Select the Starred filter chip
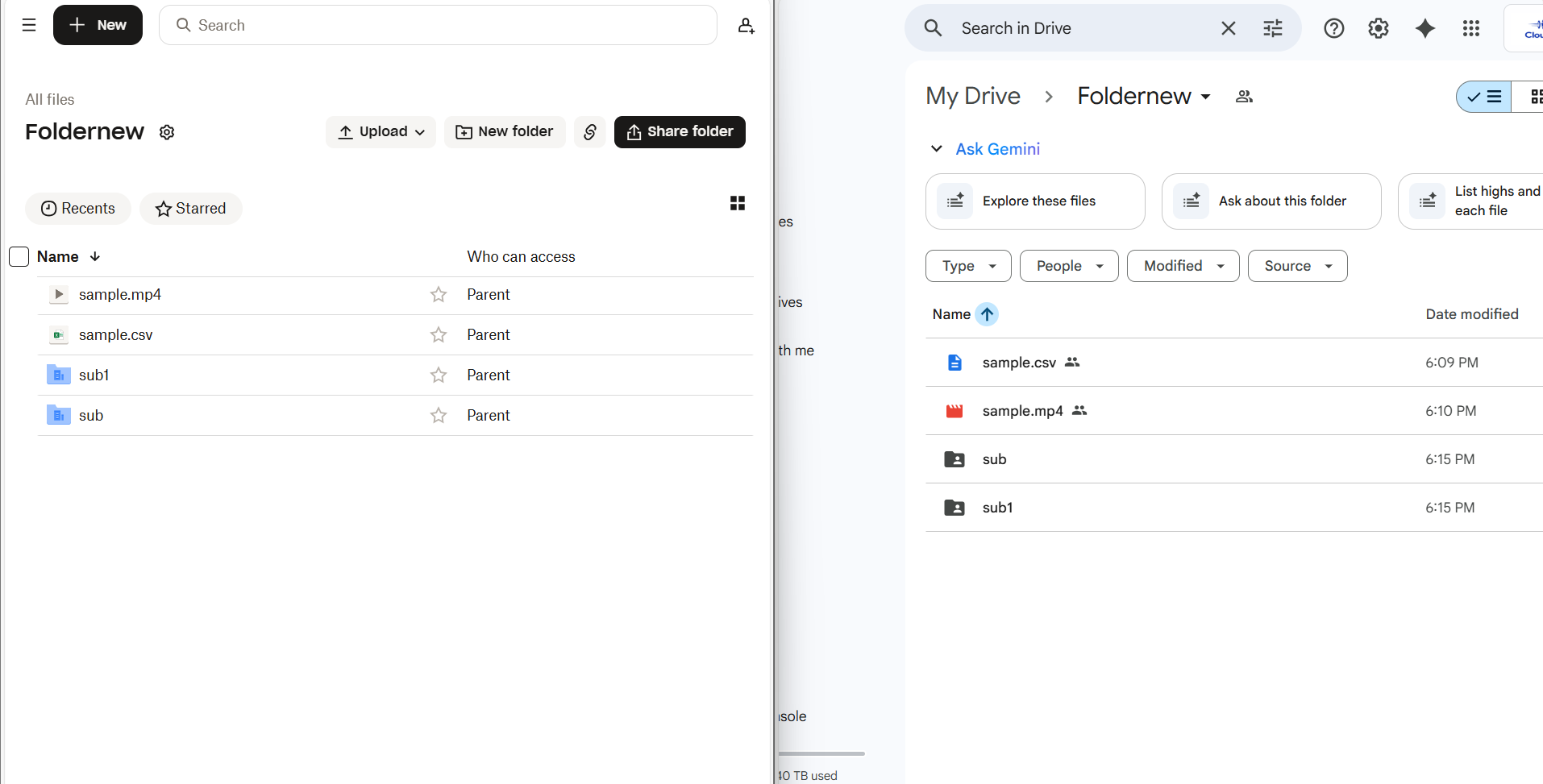1543x784 pixels. [190, 208]
